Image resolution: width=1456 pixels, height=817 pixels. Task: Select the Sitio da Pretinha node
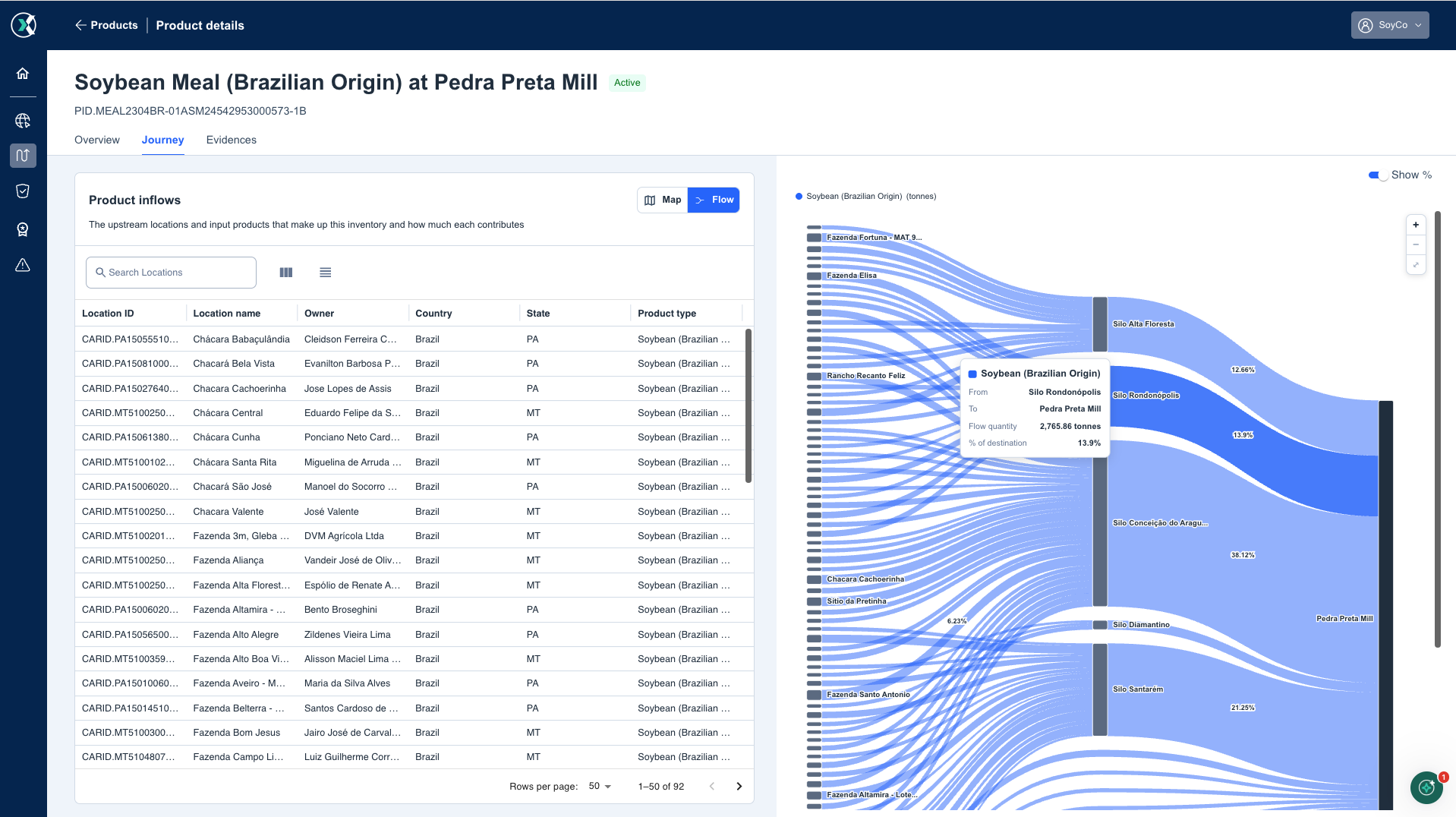[x=814, y=601]
